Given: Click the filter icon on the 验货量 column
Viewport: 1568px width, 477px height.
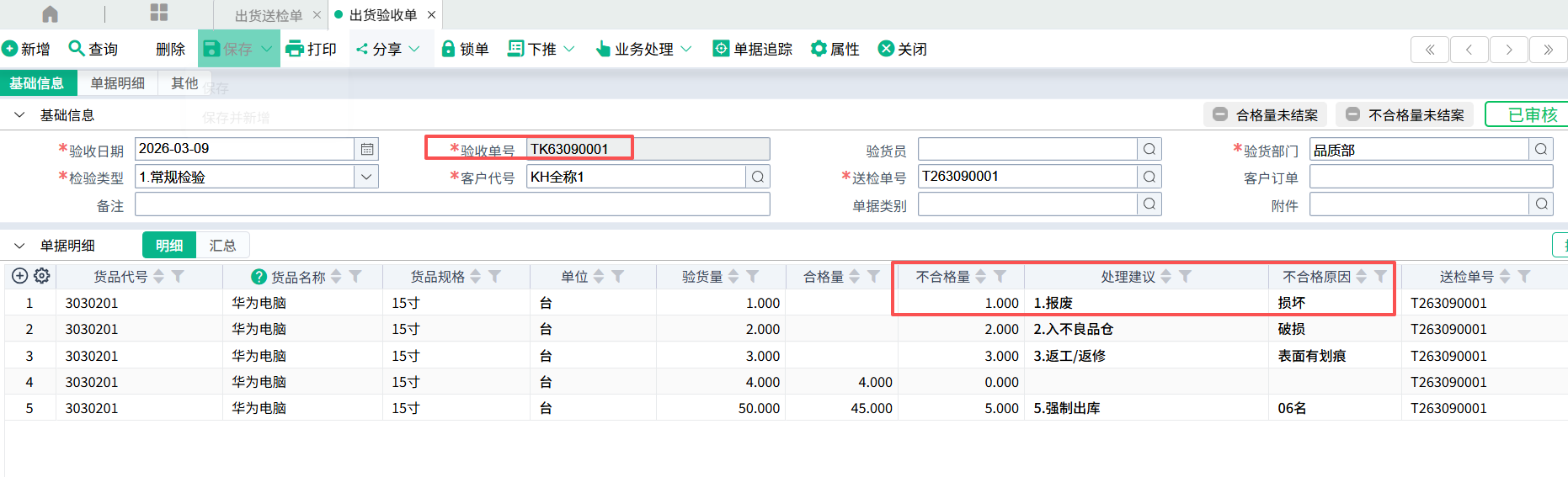Looking at the screenshot, I should coord(753,277).
